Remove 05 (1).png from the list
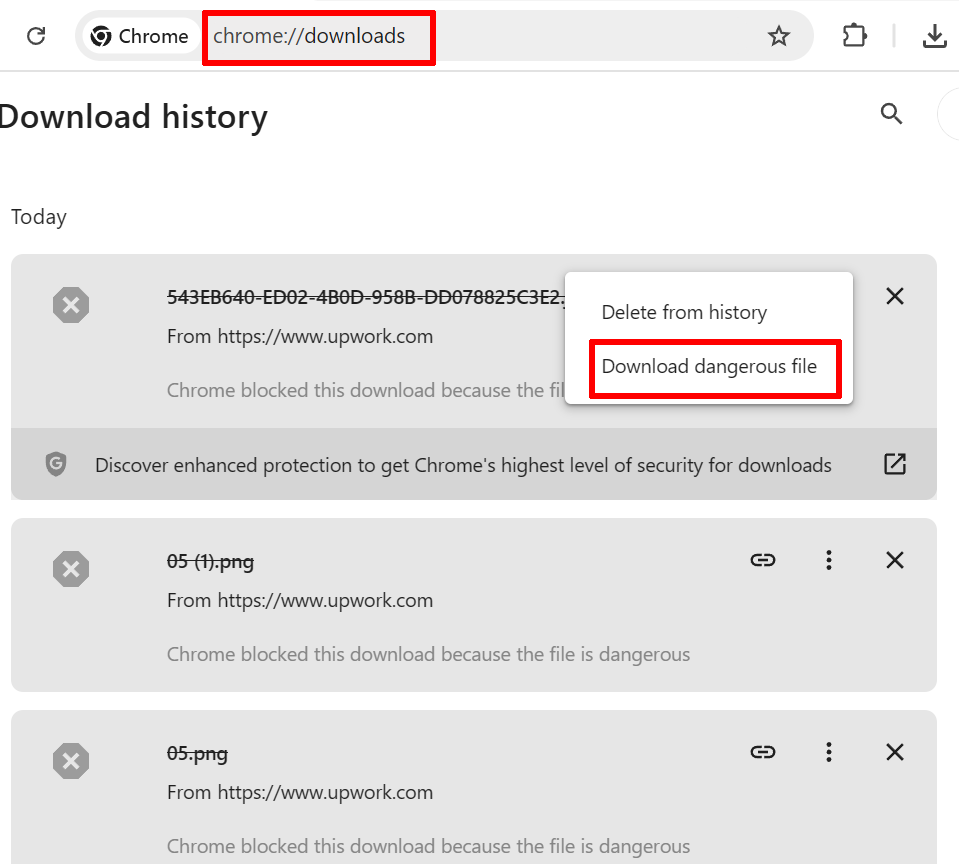 (x=895, y=560)
